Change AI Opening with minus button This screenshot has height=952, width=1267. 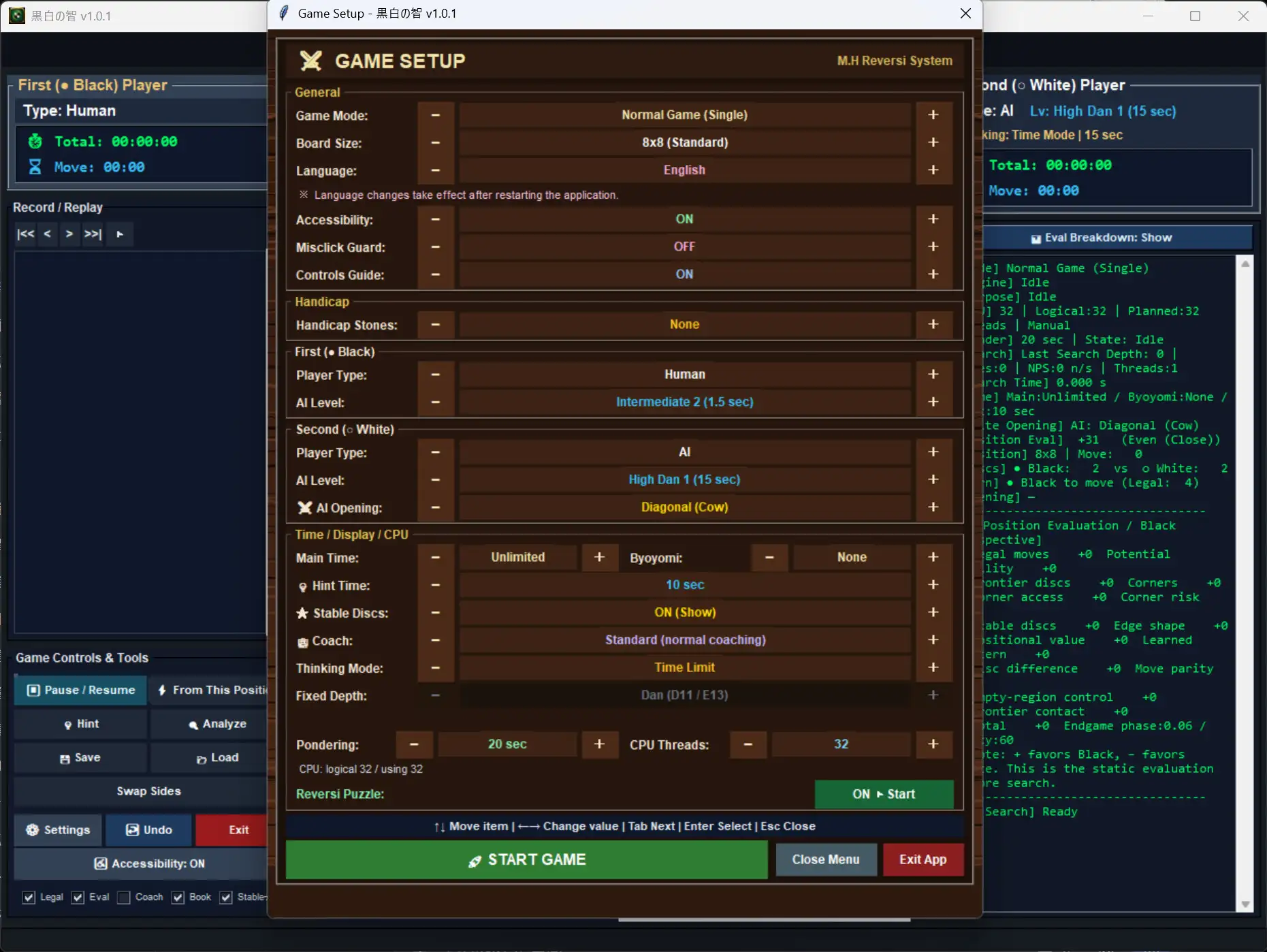[x=436, y=507]
